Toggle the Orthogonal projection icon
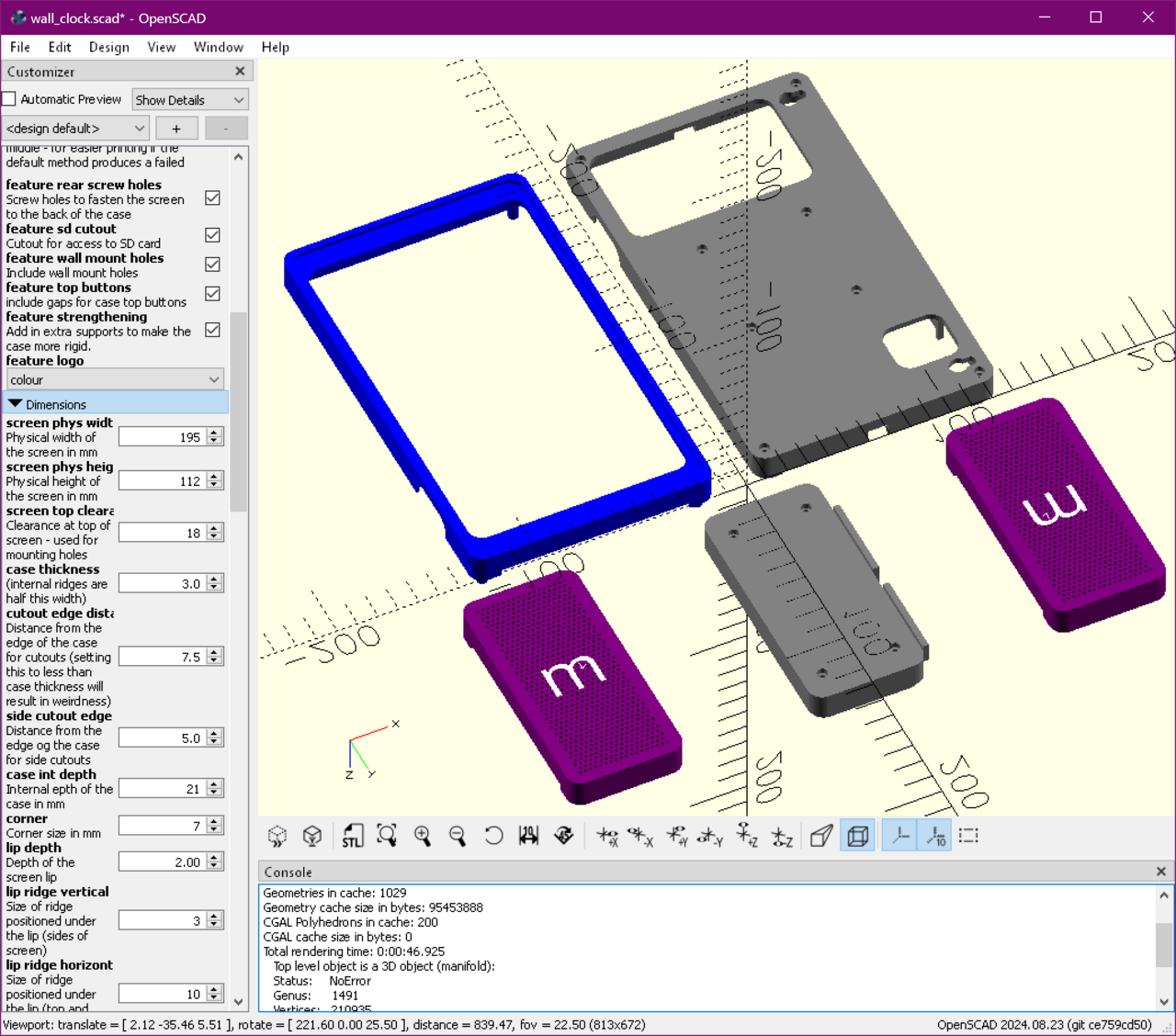Viewport: 1176px width, 1036px height. [857, 835]
